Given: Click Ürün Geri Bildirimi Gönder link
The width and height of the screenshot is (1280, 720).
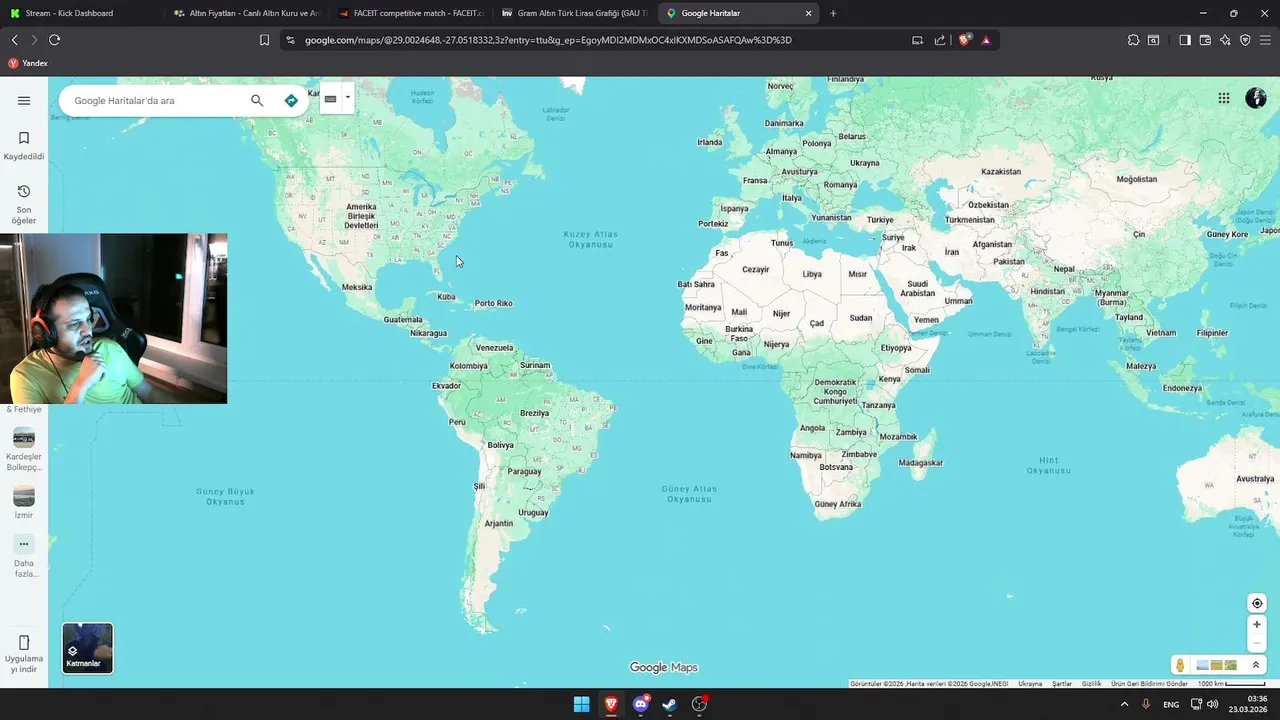Looking at the screenshot, I should point(1149,684).
